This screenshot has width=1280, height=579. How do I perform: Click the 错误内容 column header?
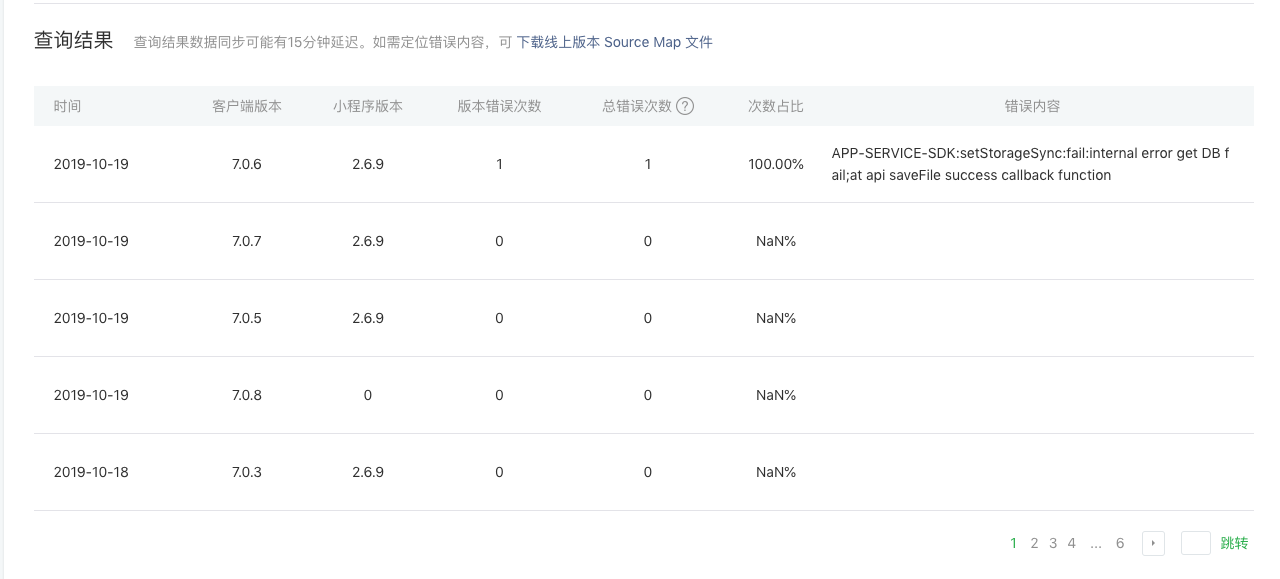click(x=1032, y=106)
